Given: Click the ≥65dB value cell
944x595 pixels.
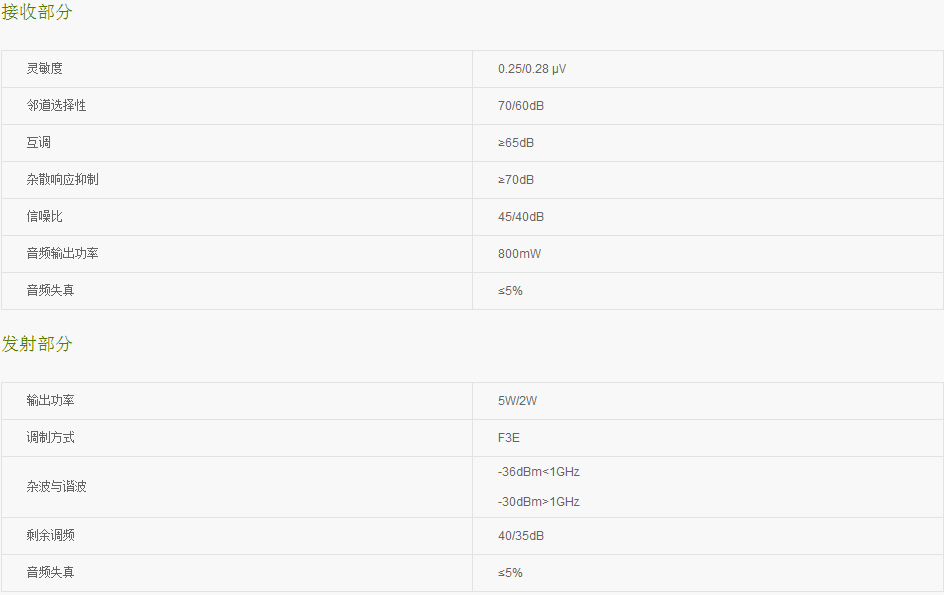Looking at the screenshot, I should point(708,143).
